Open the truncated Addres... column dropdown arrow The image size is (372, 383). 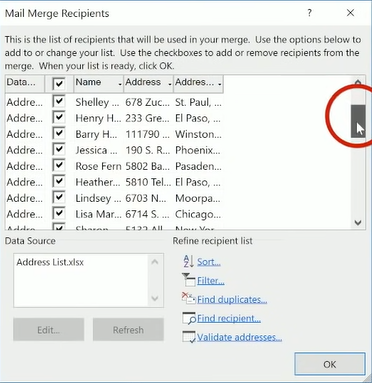coord(220,84)
